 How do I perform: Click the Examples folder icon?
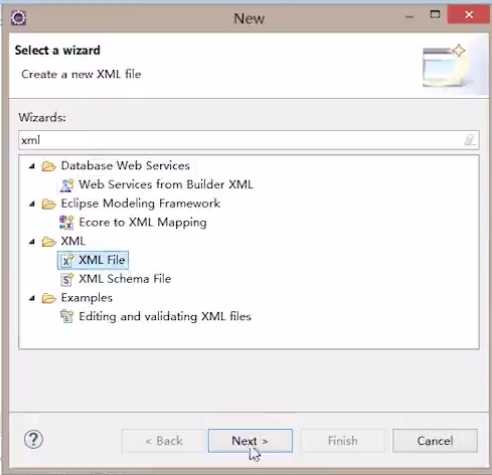[49, 298]
